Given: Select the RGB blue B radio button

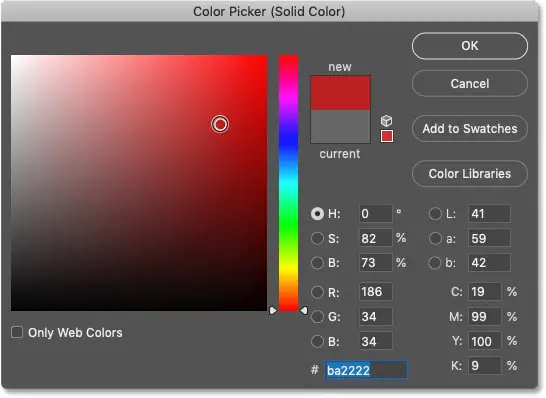Looking at the screenshot, I should (317, 342).
